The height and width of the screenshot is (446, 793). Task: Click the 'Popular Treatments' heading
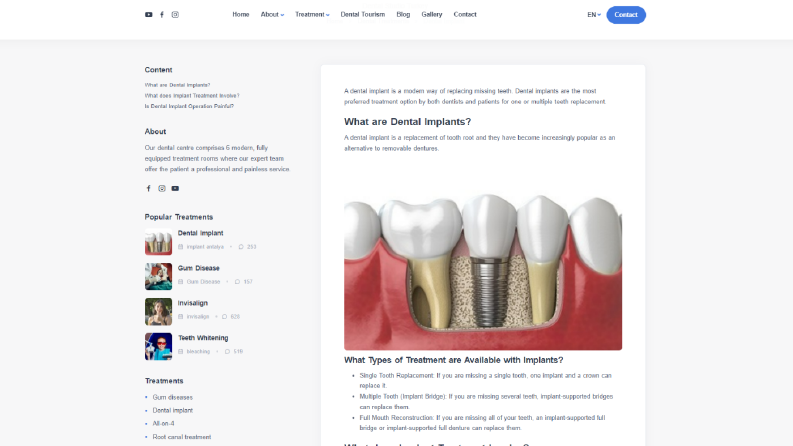179,217
